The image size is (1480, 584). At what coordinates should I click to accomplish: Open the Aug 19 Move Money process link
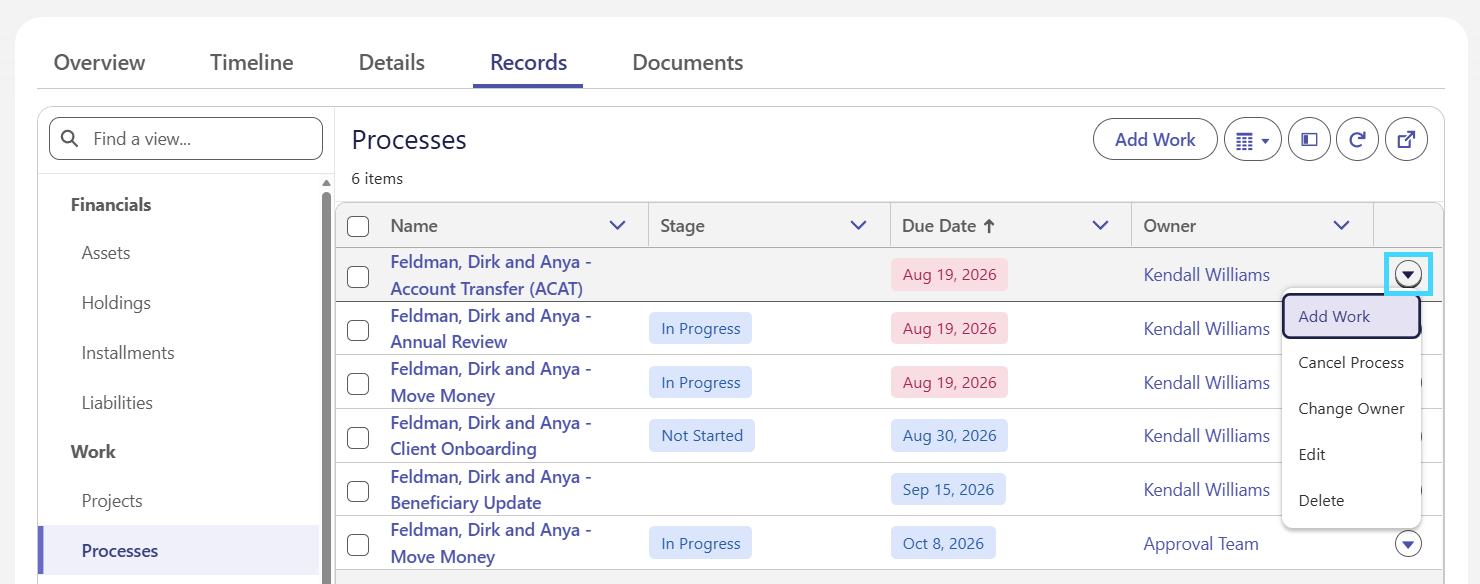[x=491, y=382]
